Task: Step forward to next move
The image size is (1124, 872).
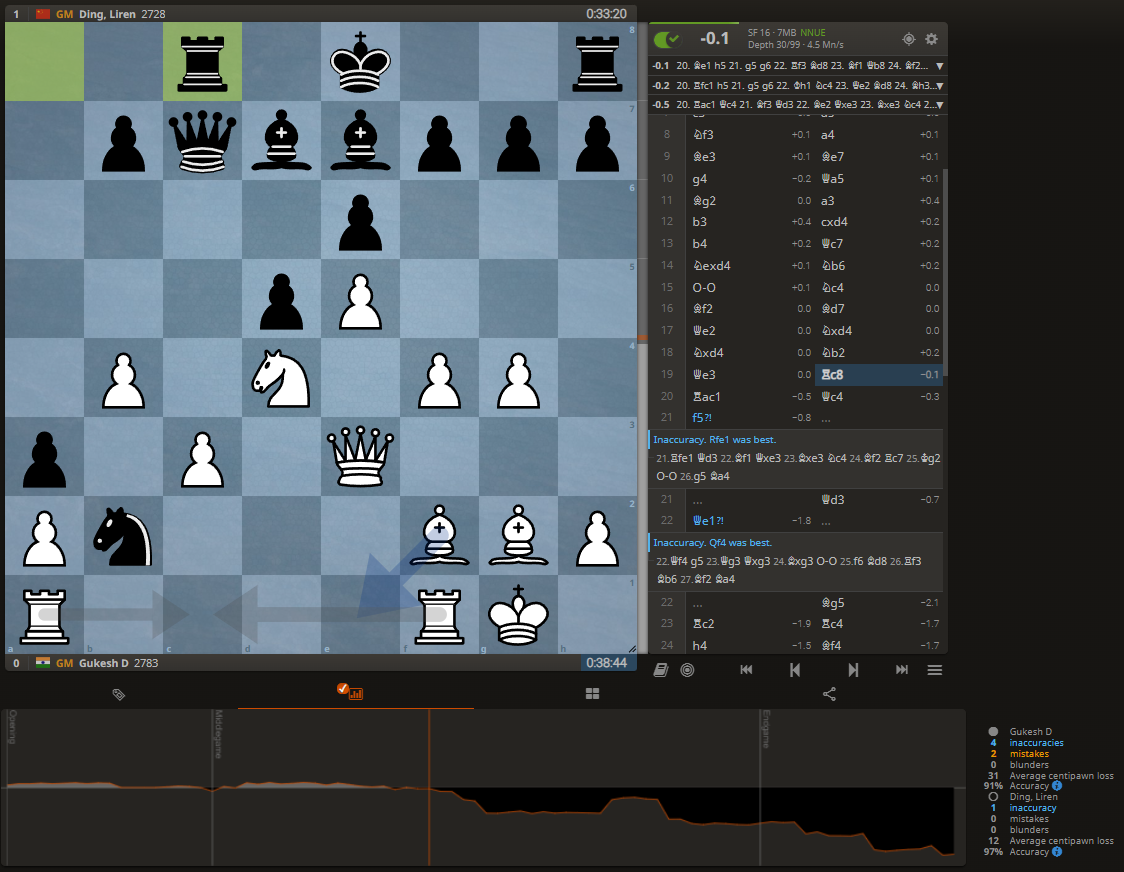Action: pyautogui.click(x=853, y=670)
